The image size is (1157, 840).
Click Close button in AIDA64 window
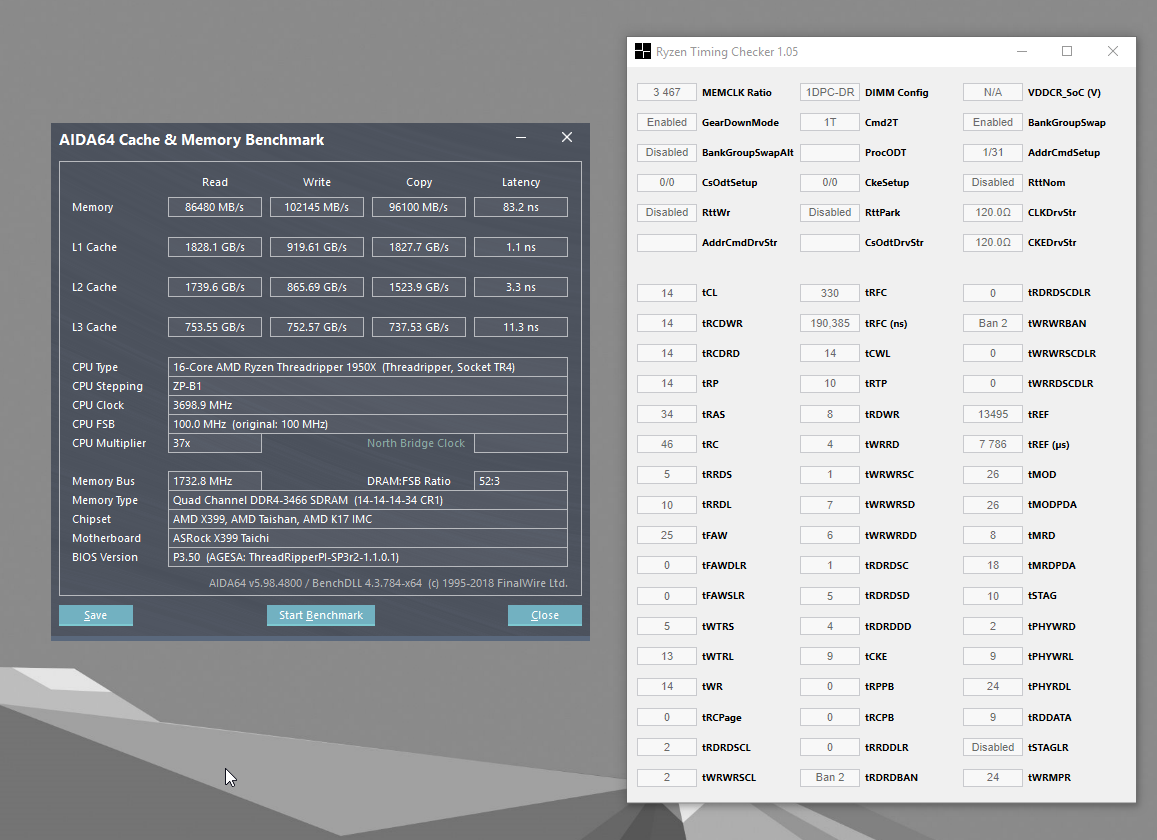coord(545,615)
